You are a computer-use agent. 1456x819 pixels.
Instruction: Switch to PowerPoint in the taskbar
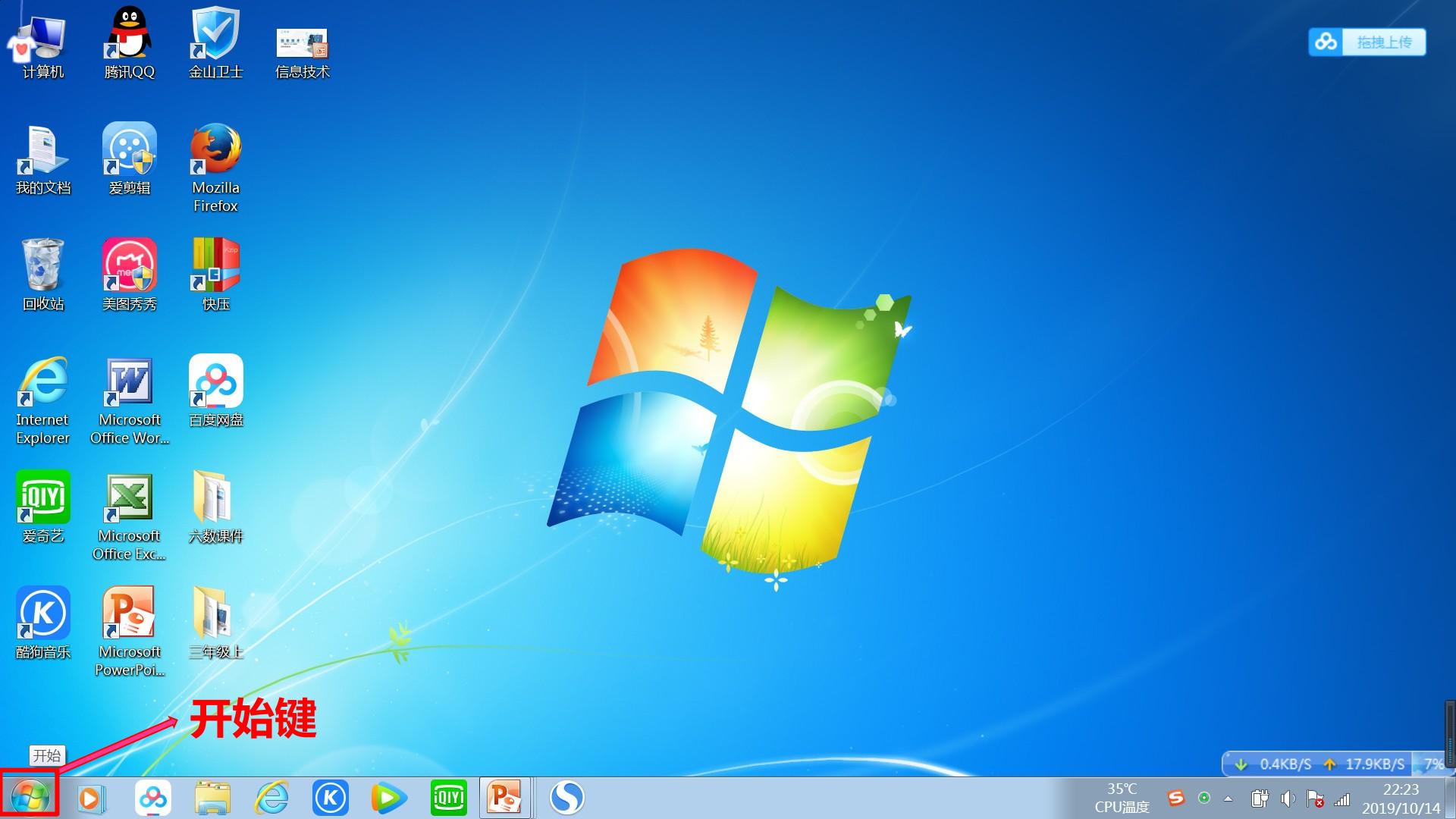[505, 798]
